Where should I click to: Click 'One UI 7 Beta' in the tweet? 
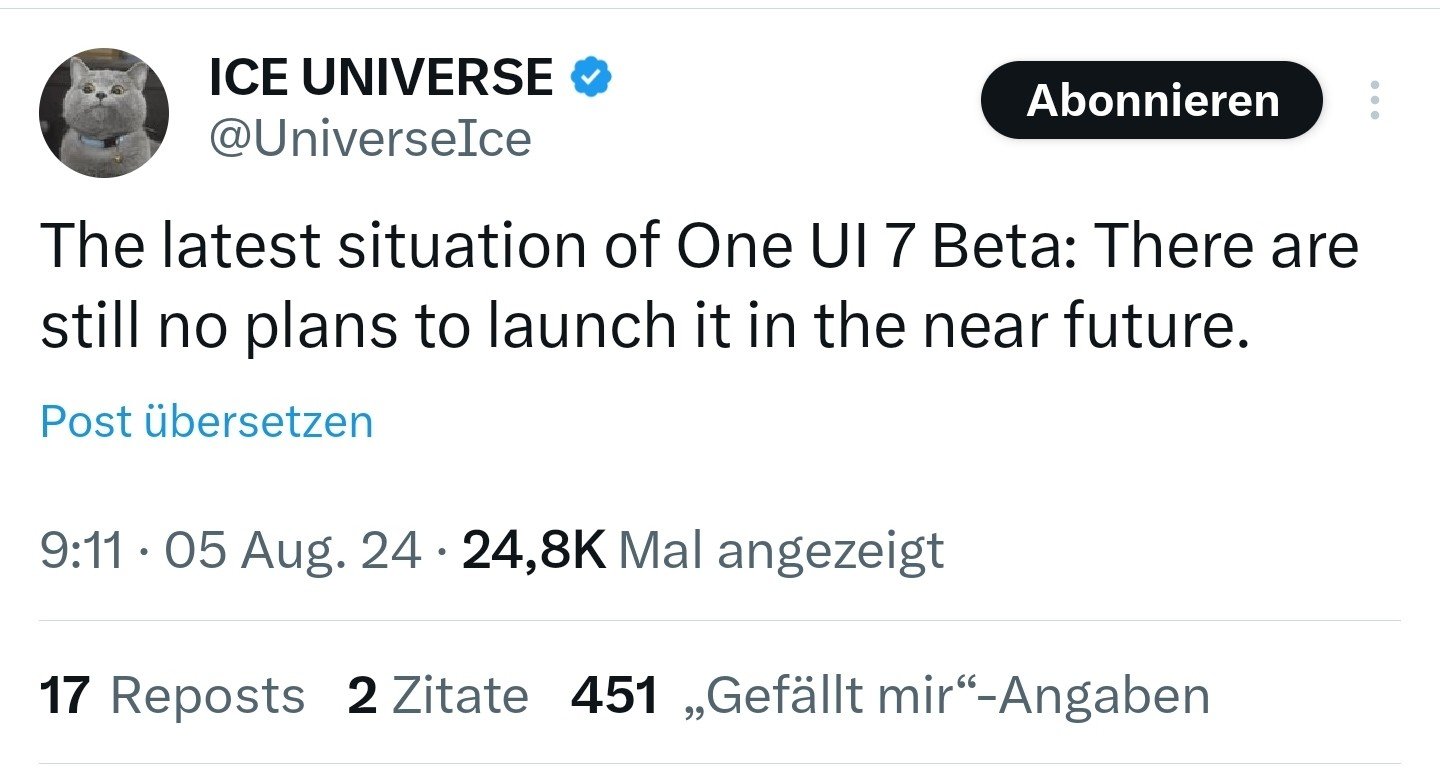815,246
